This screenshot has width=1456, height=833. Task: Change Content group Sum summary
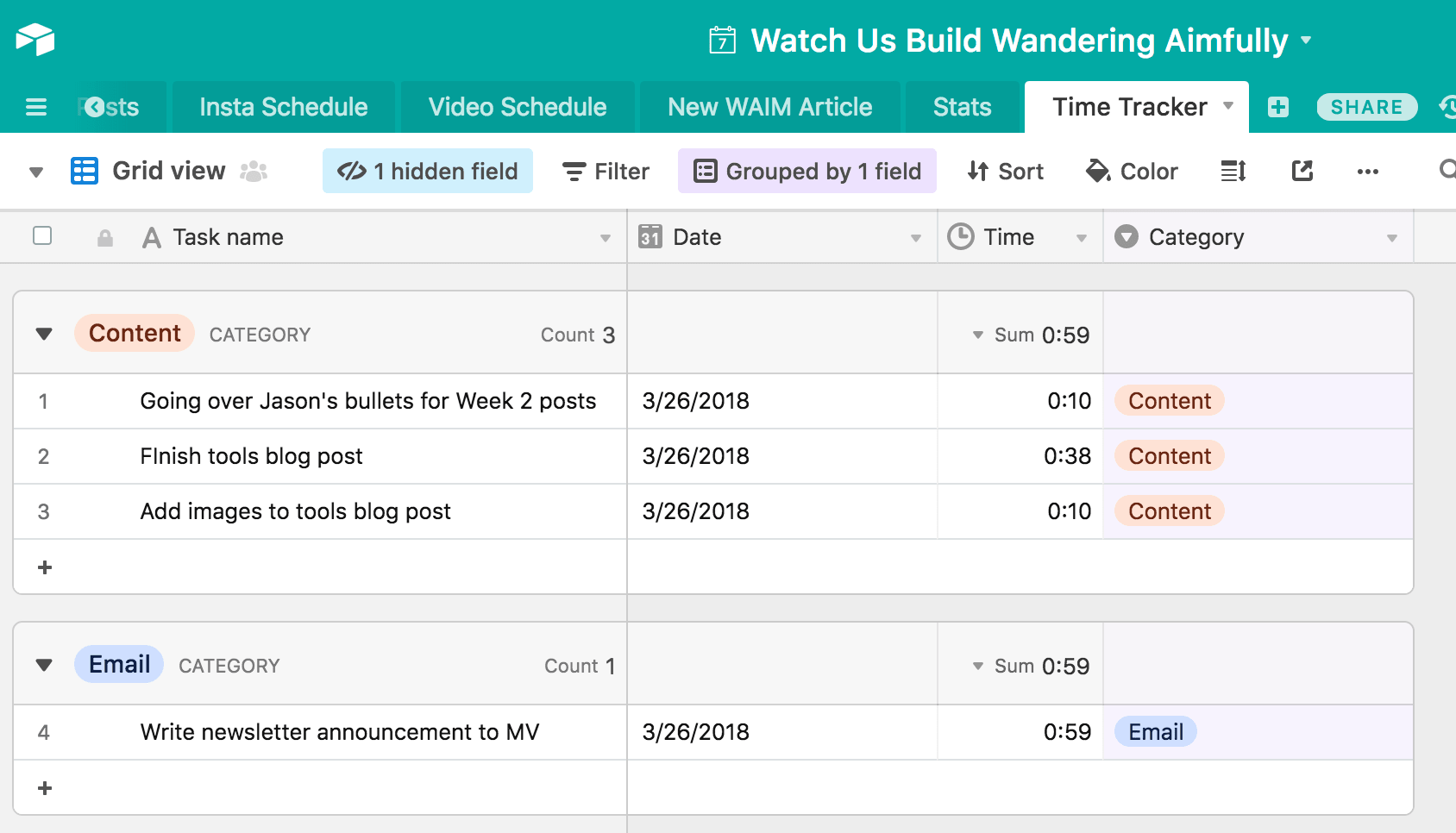point(1032,335)
